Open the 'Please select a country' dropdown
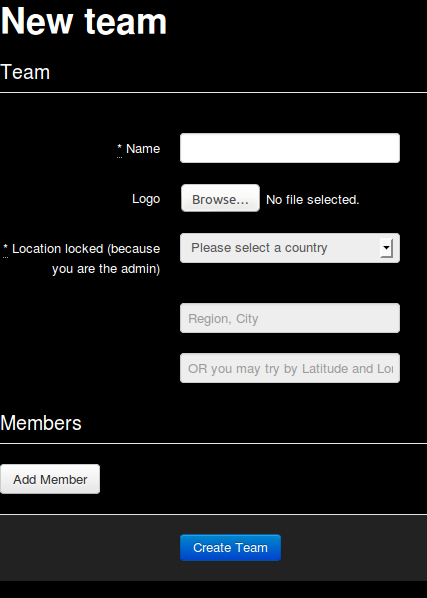The height and width of the screenshot is (598, 427). [x=290, y=248]
